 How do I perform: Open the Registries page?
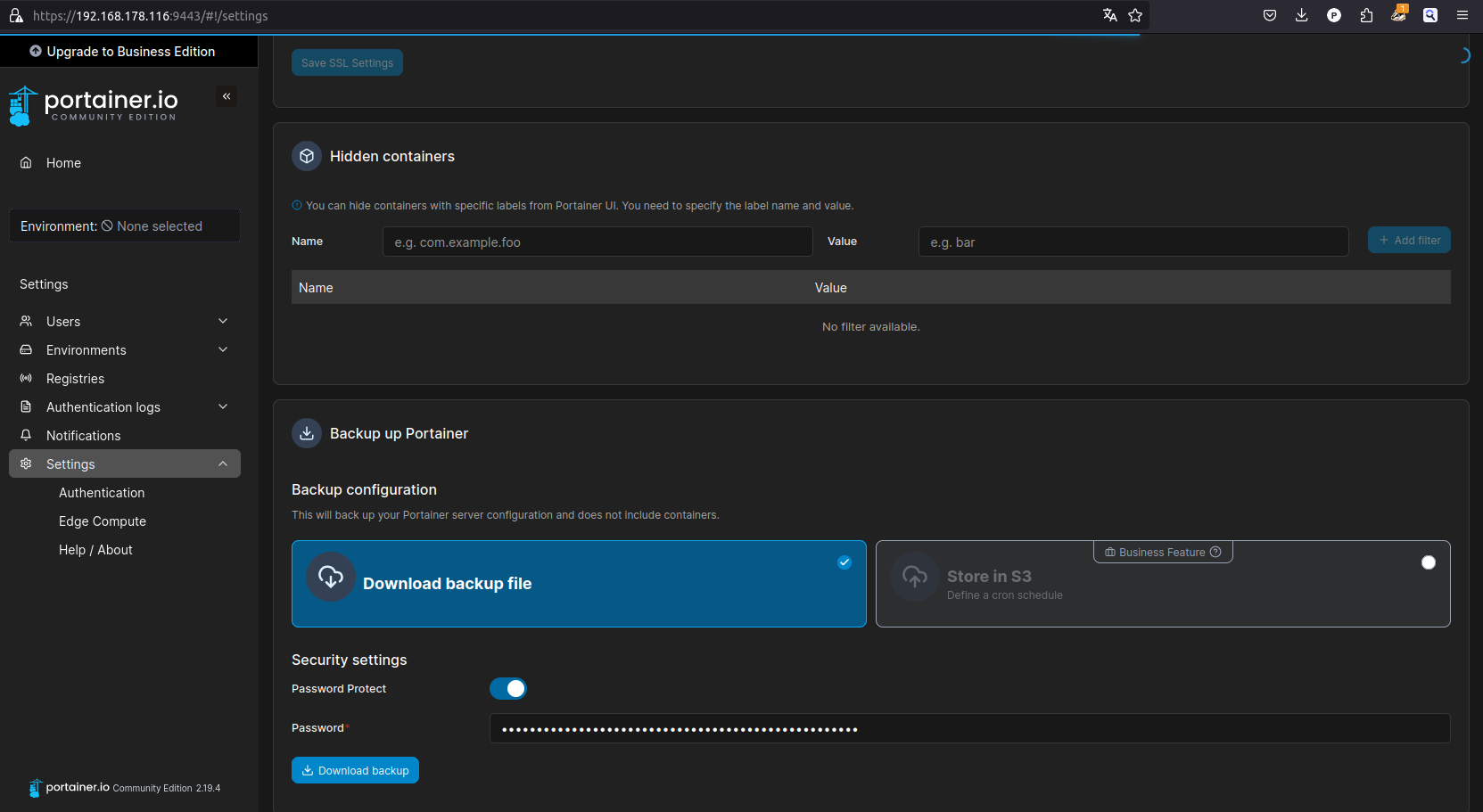[75, 379]
